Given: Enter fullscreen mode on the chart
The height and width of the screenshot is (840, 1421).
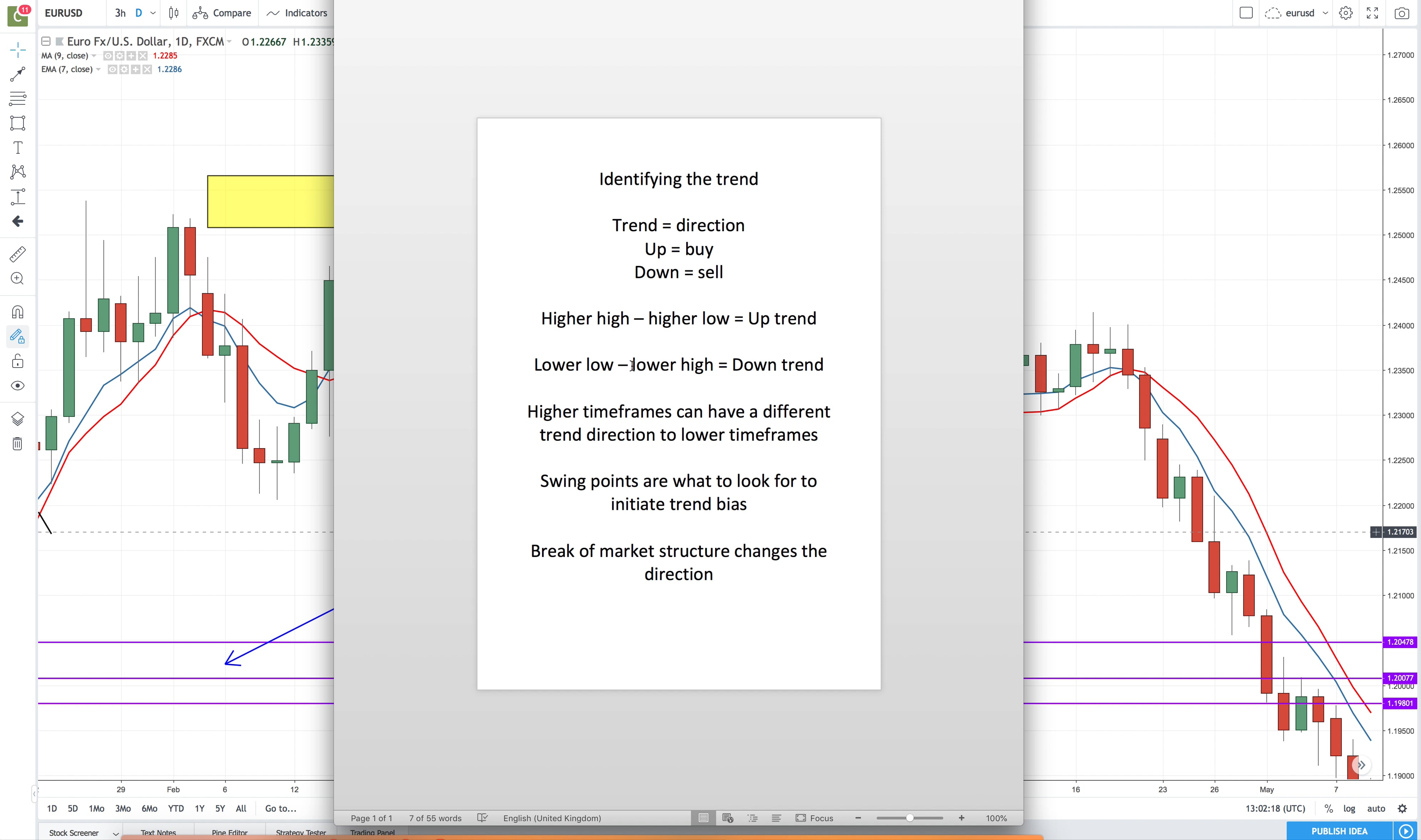Looking at the screenshot, I should (x=1372, y=13).
